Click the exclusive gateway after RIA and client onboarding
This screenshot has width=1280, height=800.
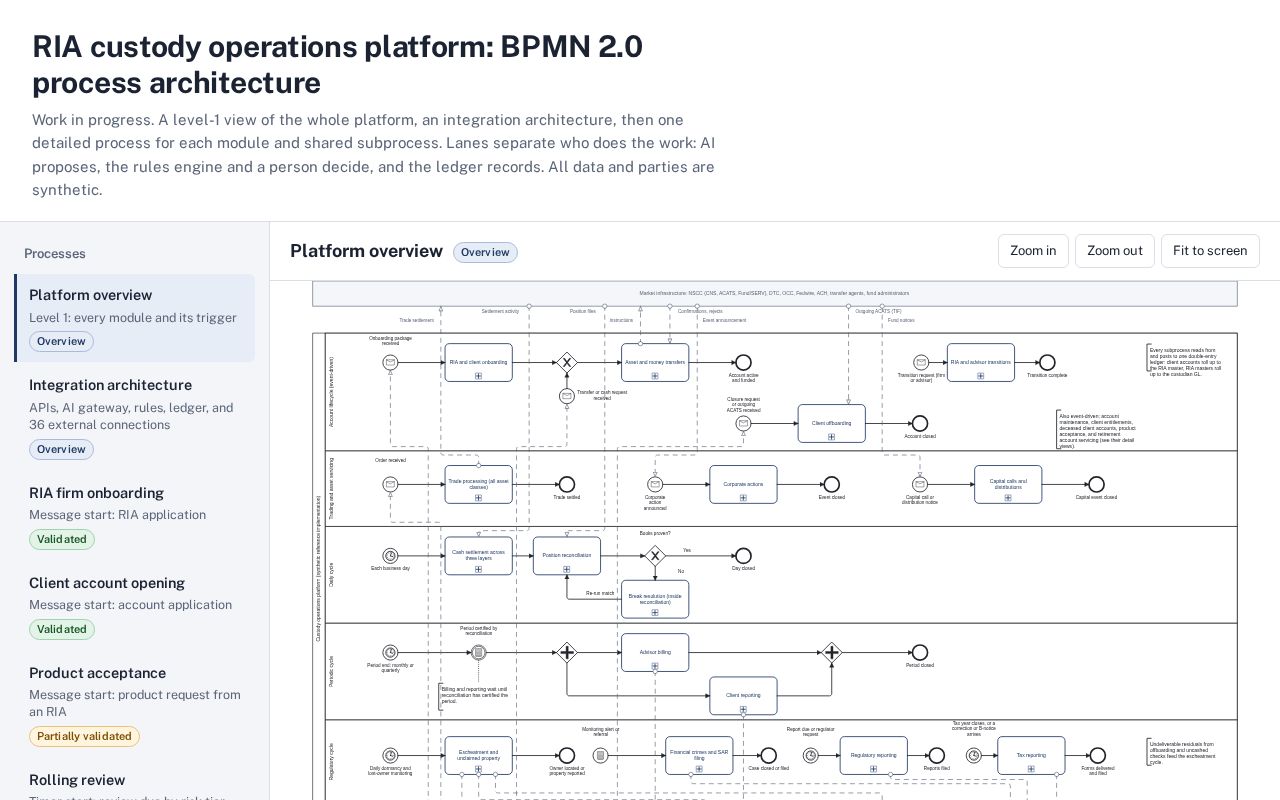[567, 362]
